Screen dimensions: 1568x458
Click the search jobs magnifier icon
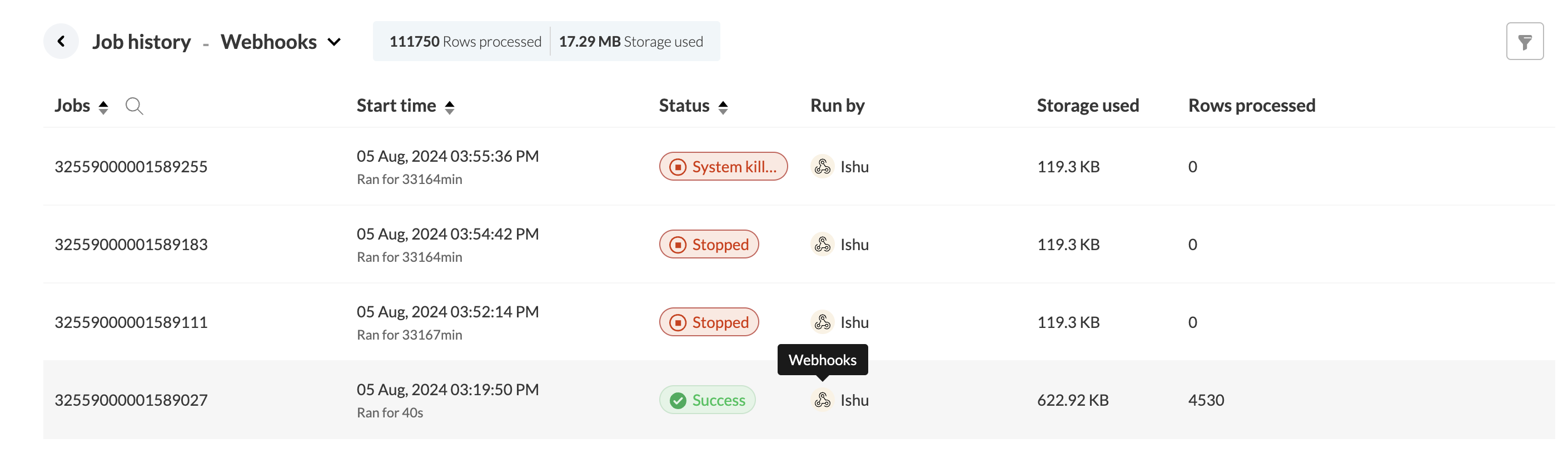[x=134, y=107]
